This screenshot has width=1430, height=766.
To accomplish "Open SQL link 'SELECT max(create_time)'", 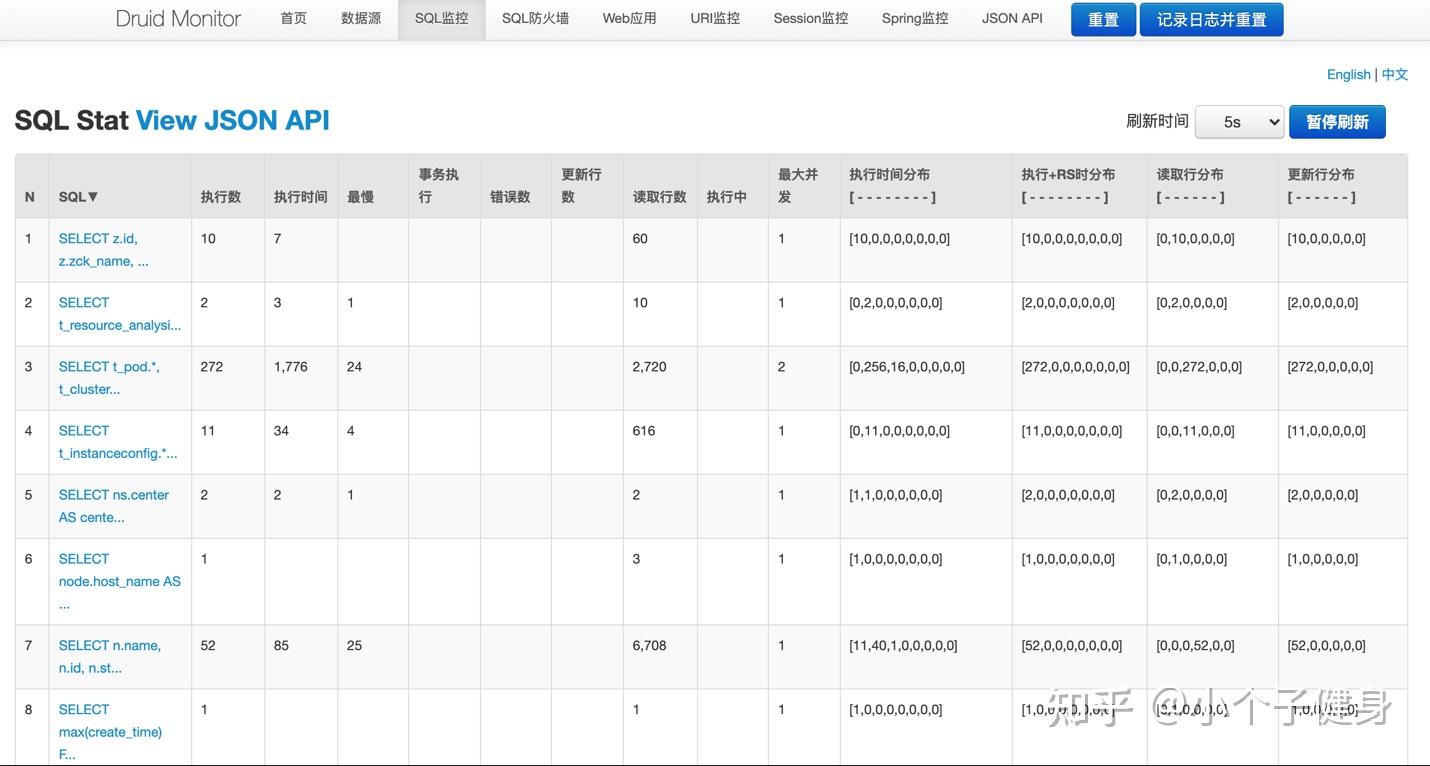I will click(110, 732).
